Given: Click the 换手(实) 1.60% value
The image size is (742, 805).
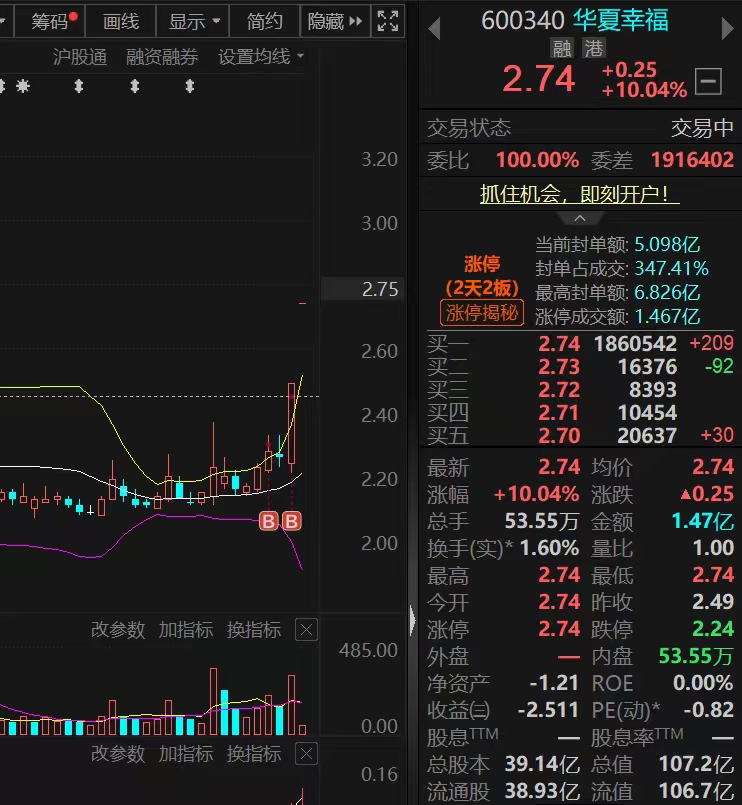Looking at the screenshot, I should click(549, 548).
